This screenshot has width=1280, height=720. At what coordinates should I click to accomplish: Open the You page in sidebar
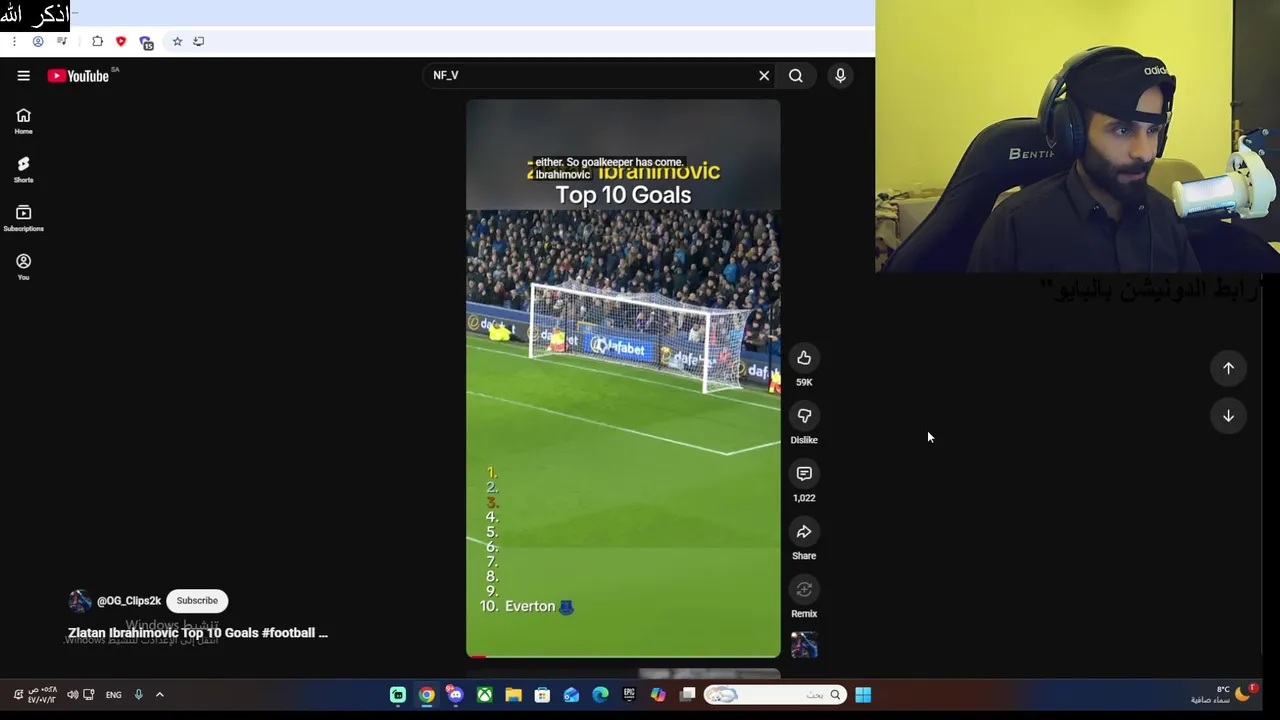click(x=23, y=267)
